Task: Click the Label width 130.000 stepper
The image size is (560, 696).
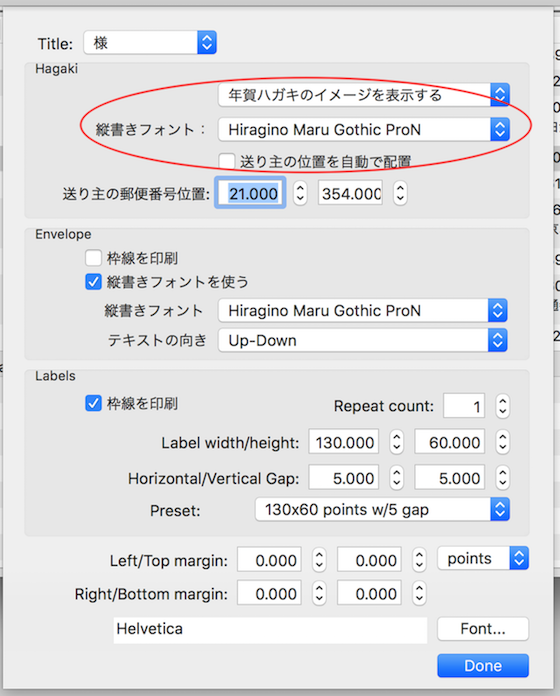Action: click(x=396, y=442)
